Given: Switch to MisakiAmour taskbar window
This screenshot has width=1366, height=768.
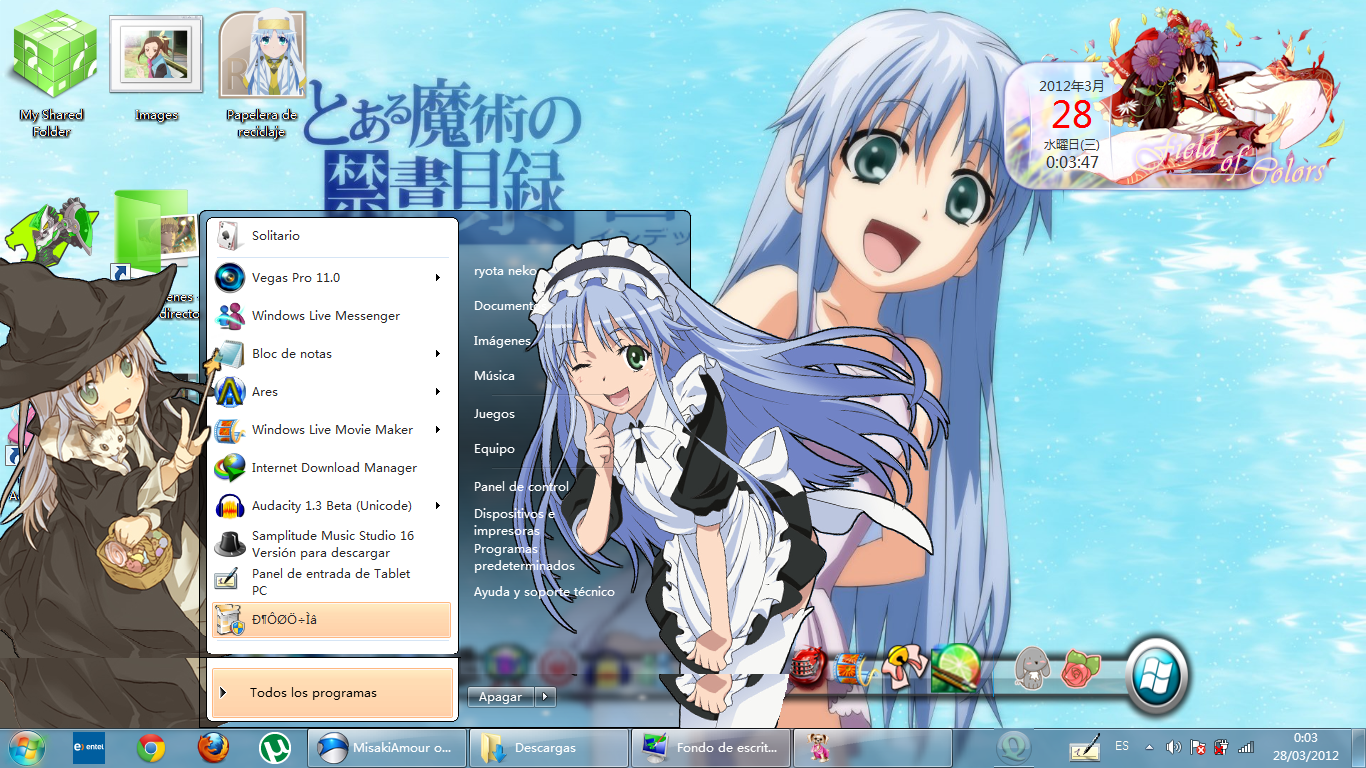Looking at the screenshot, I should coord(387,747).
